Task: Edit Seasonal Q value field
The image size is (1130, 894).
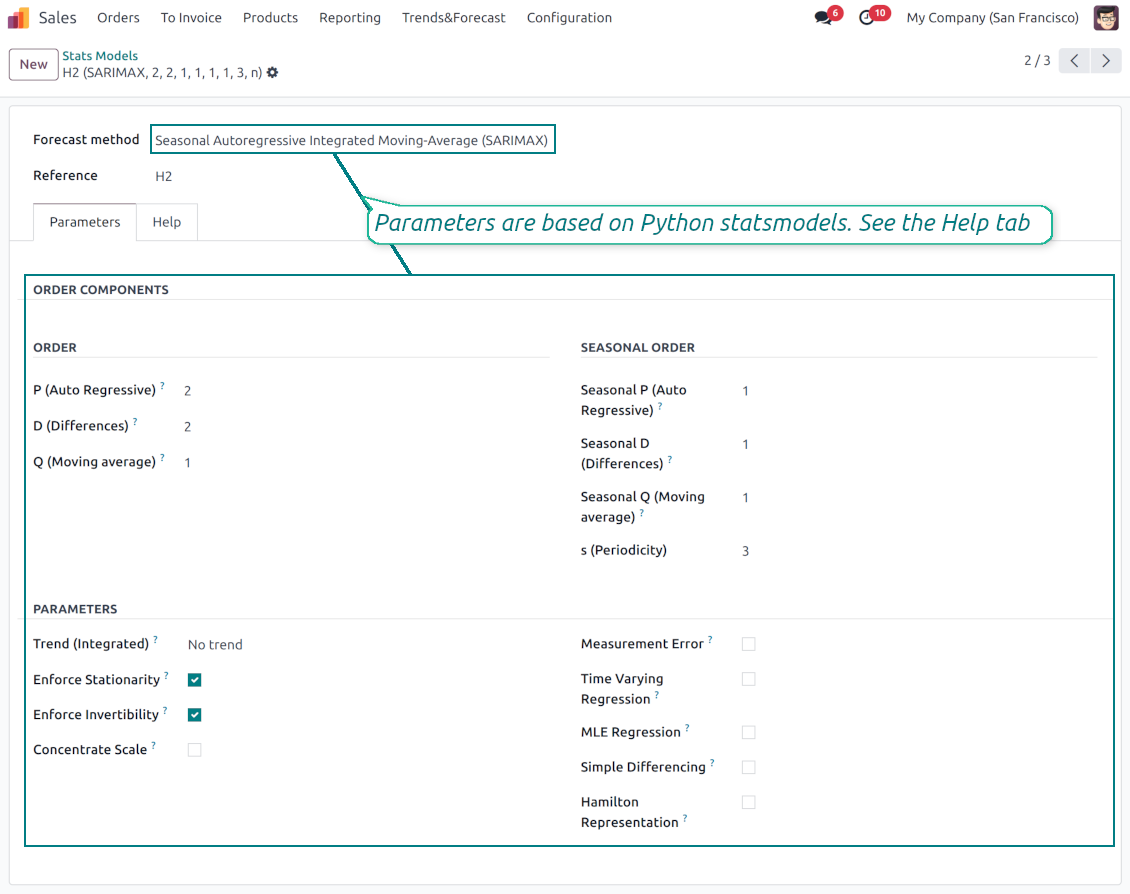Action: click(x=746, y=498)
